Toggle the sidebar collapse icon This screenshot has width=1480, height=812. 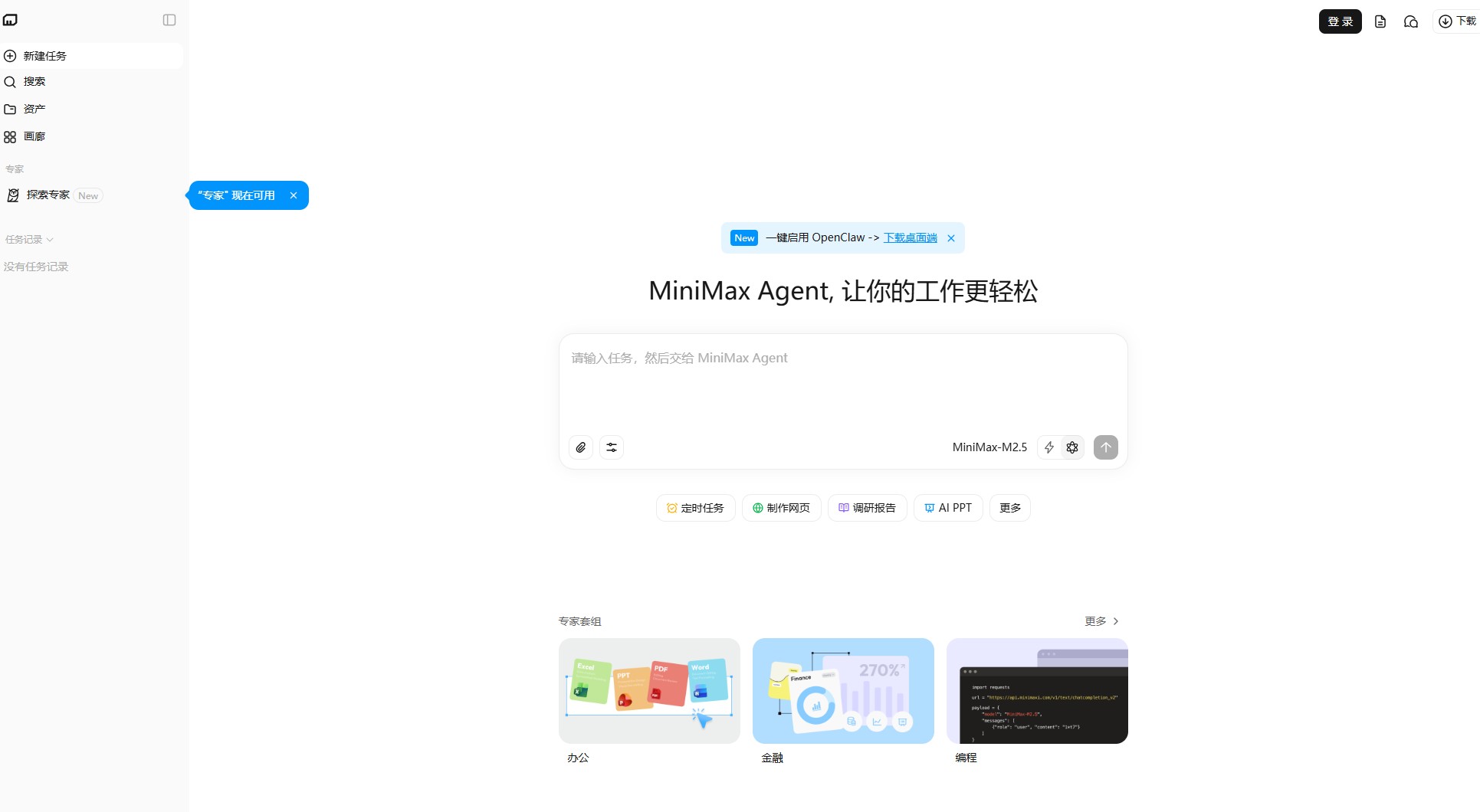[x=169, y=20]
